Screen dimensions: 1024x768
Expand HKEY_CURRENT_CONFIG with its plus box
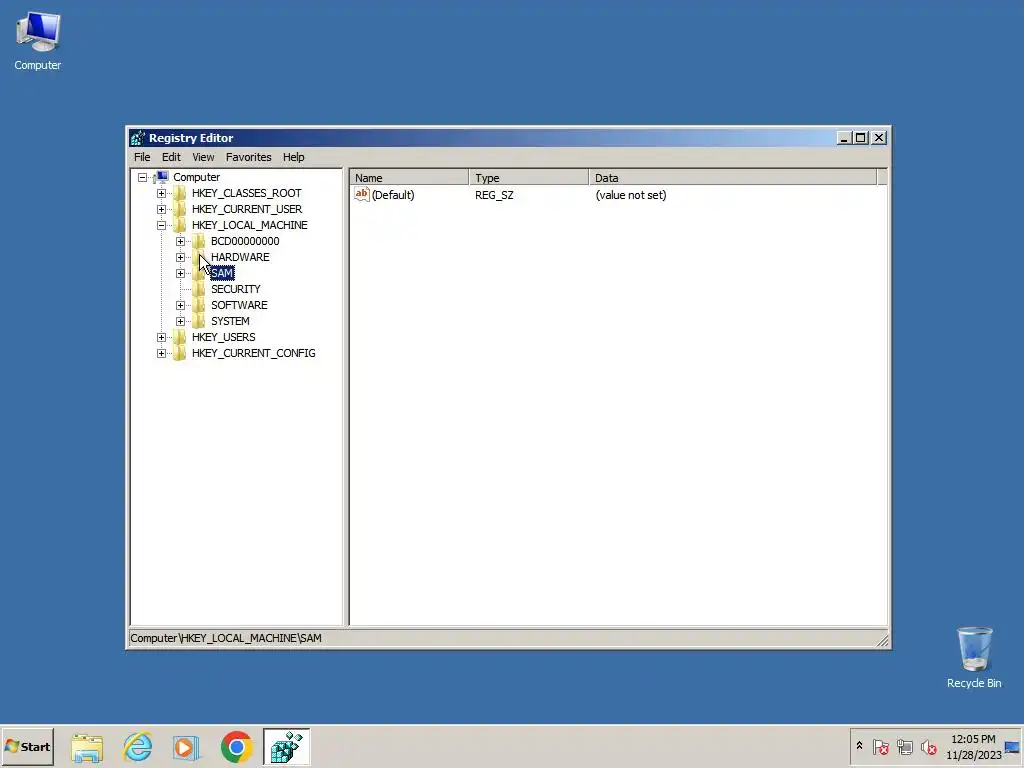click(x=161, y=353)
